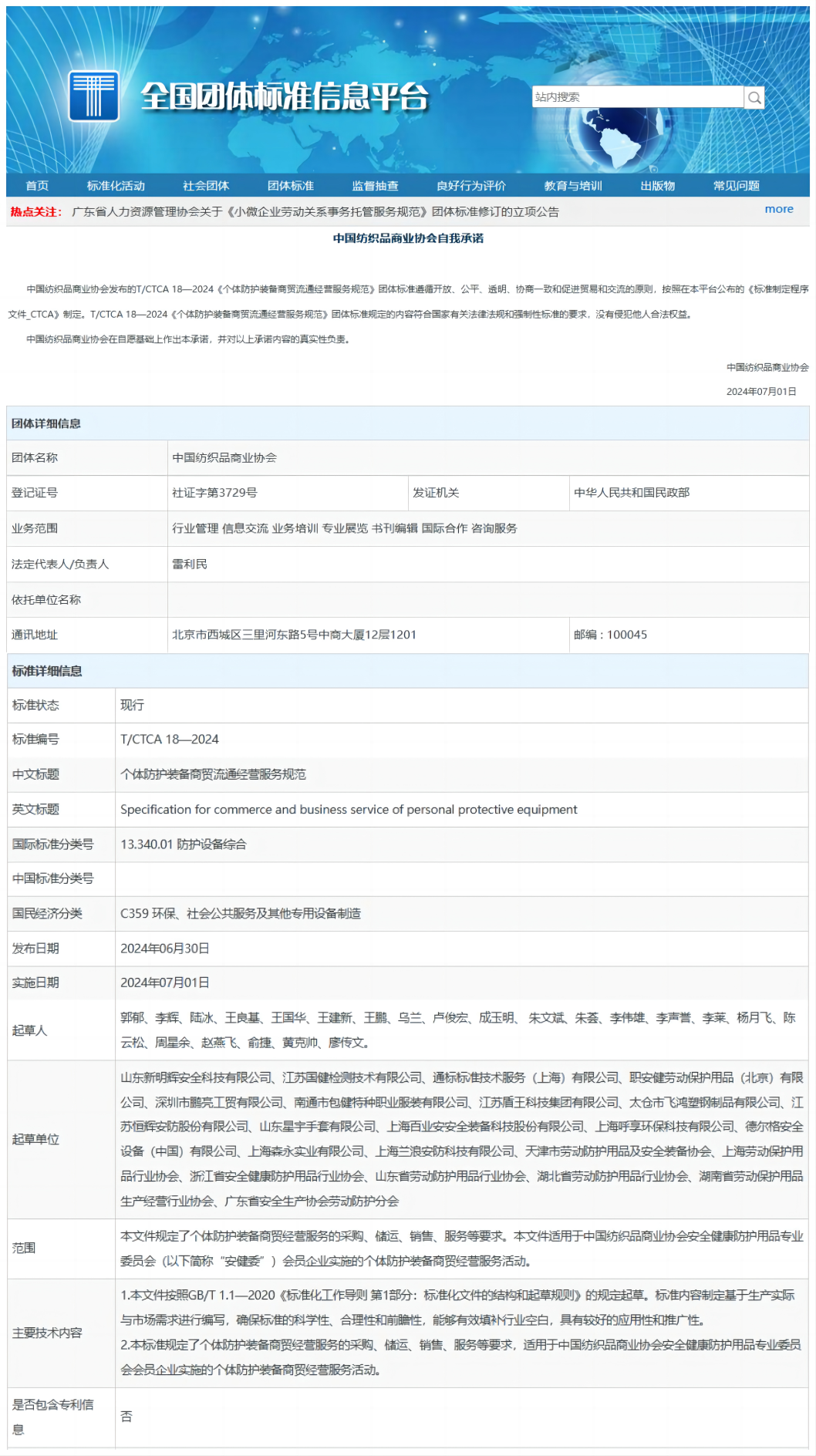The image size is (816, 1456).
Task: Click the English title Specification for commerce
Action: click(349, 810)
